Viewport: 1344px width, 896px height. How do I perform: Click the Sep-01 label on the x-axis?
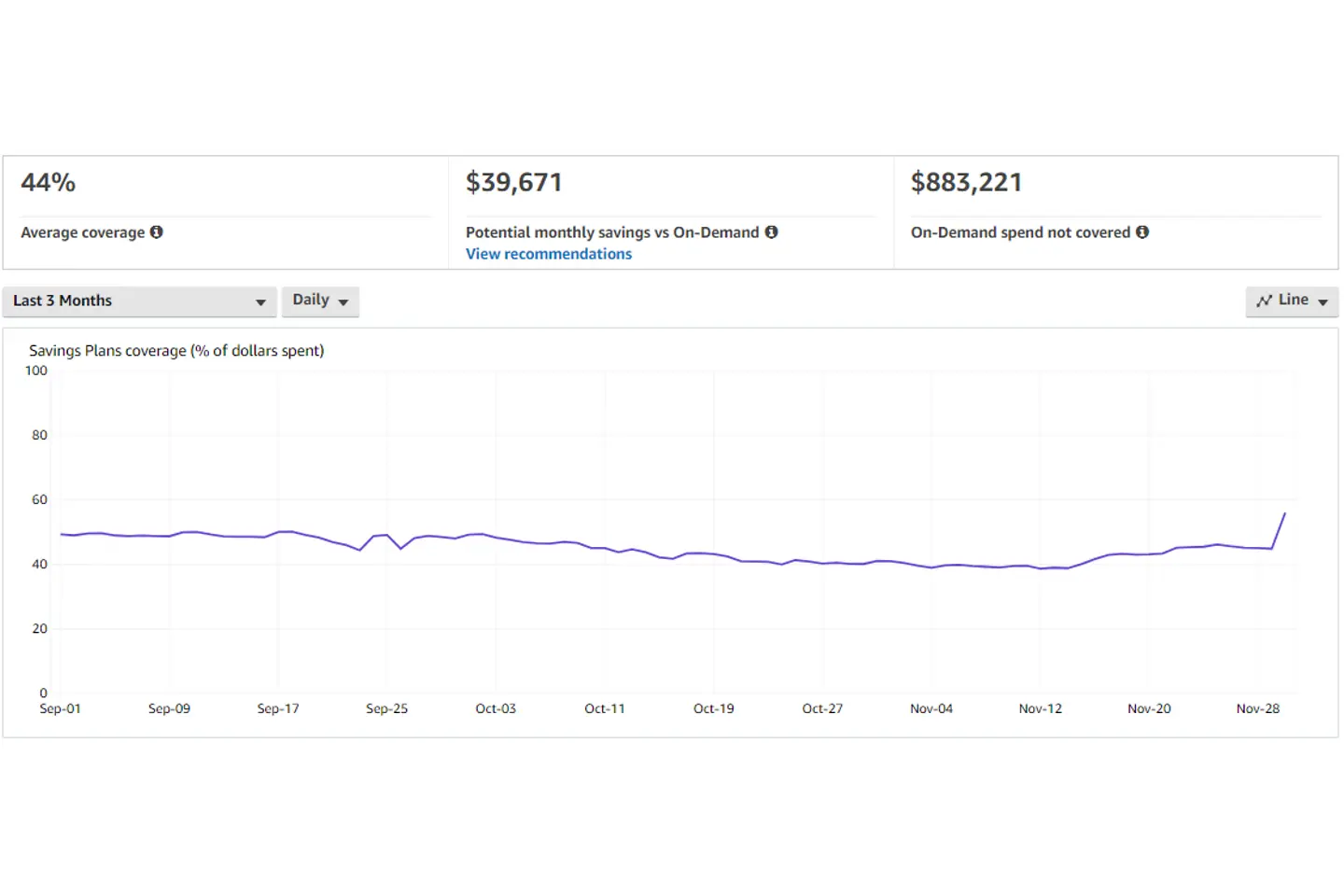pos(60,709)
